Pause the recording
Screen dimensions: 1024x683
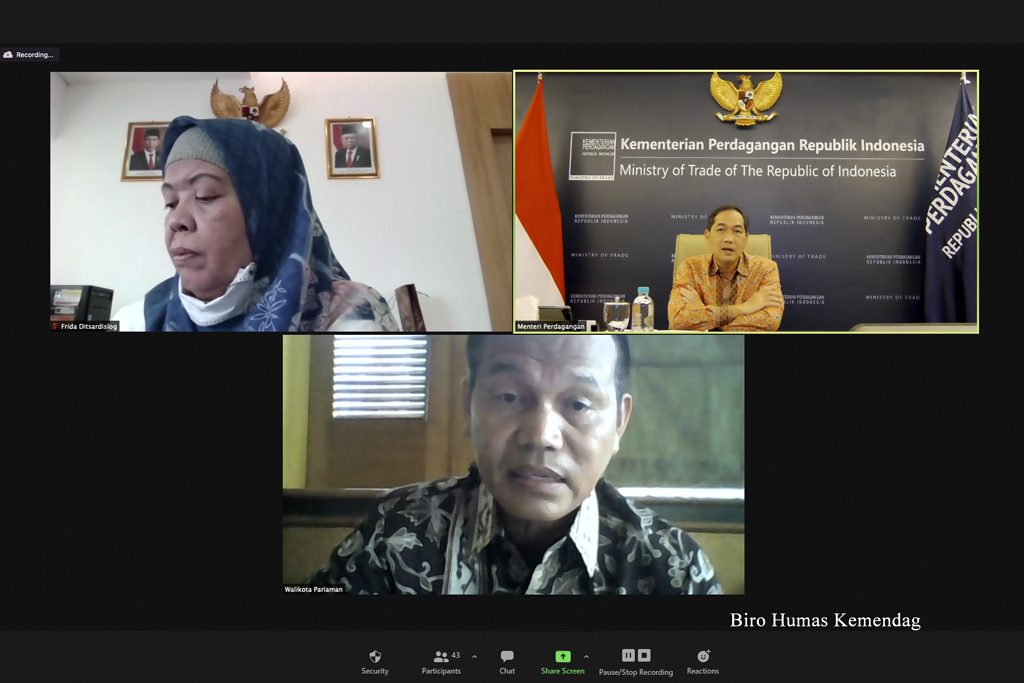(628, 655)
